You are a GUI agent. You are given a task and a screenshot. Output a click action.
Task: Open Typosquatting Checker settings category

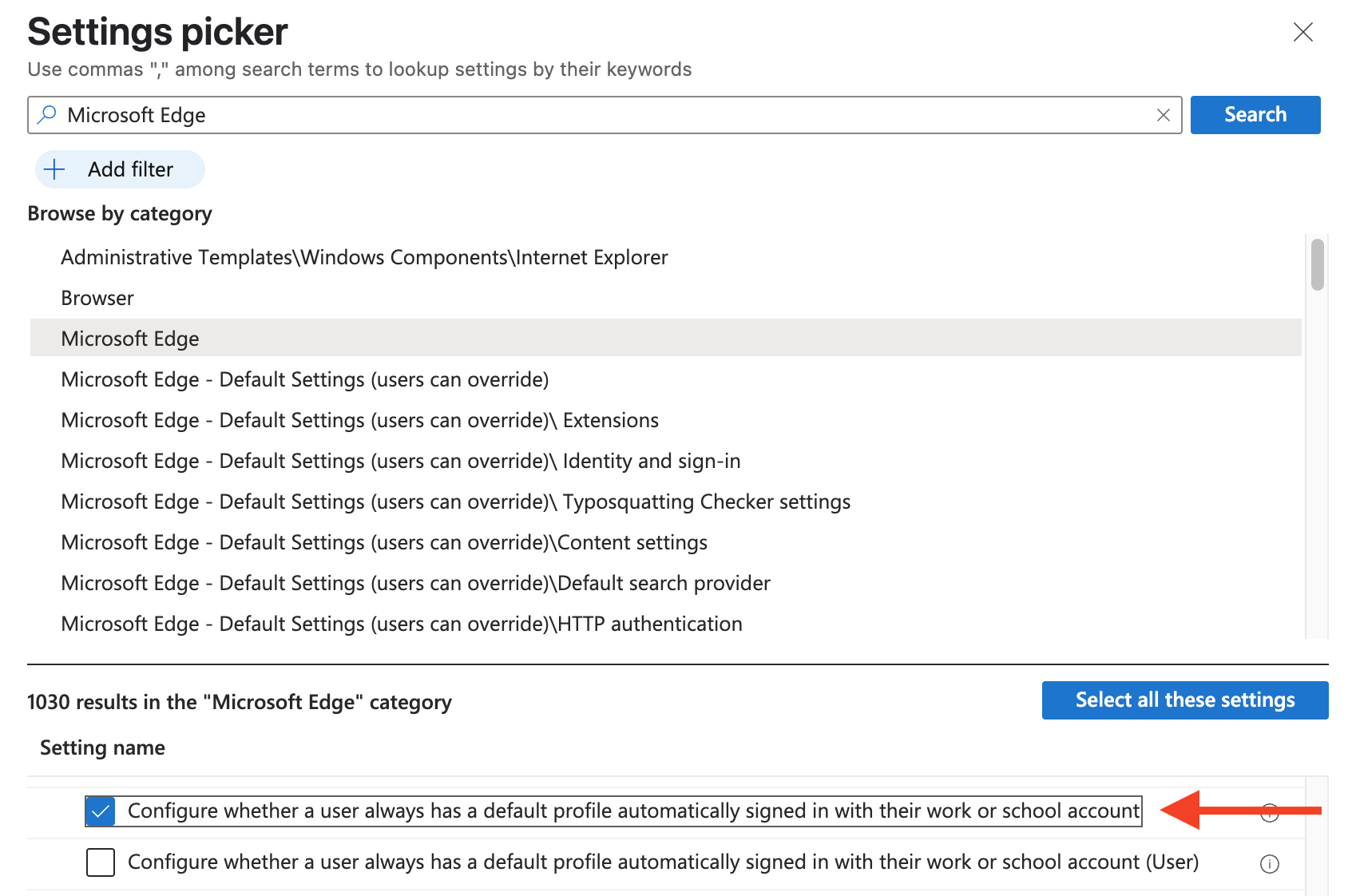tap(455, 502)
